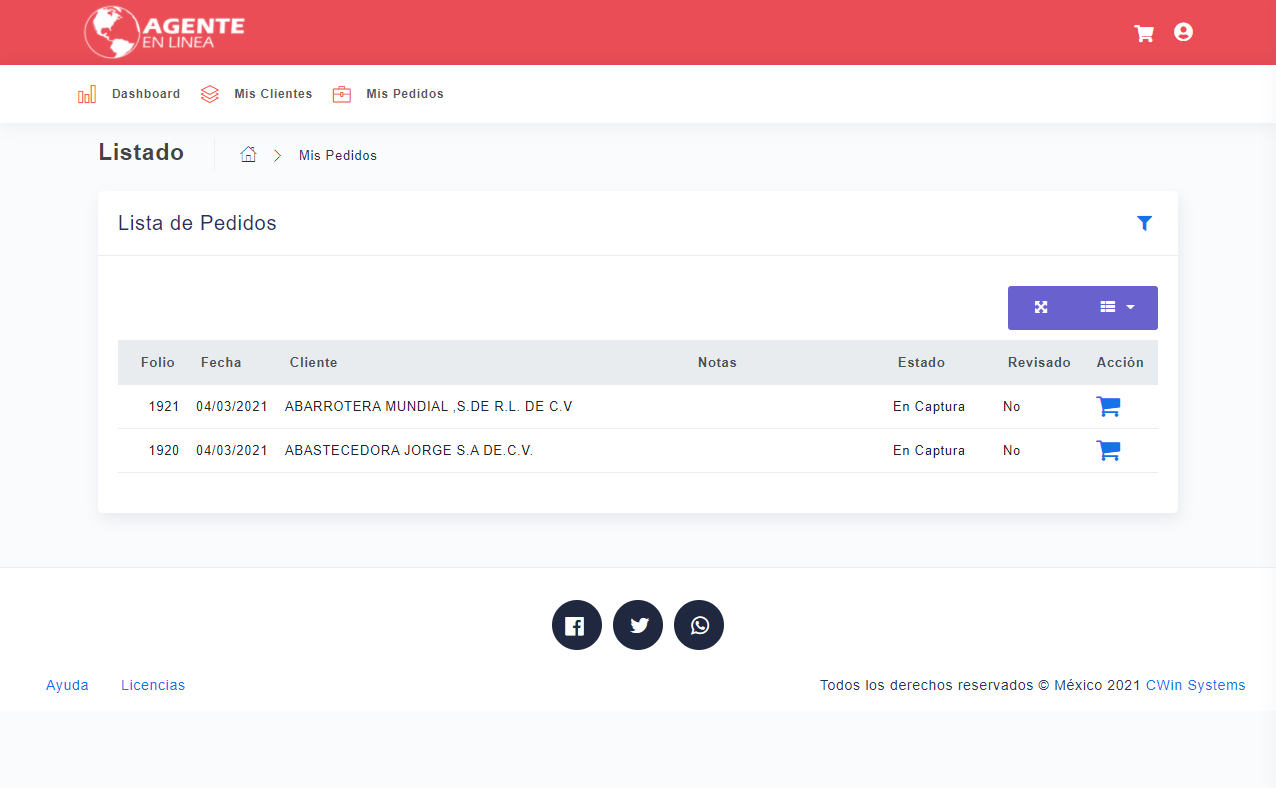Go to the Dashboard menu item

coord(130,94)
